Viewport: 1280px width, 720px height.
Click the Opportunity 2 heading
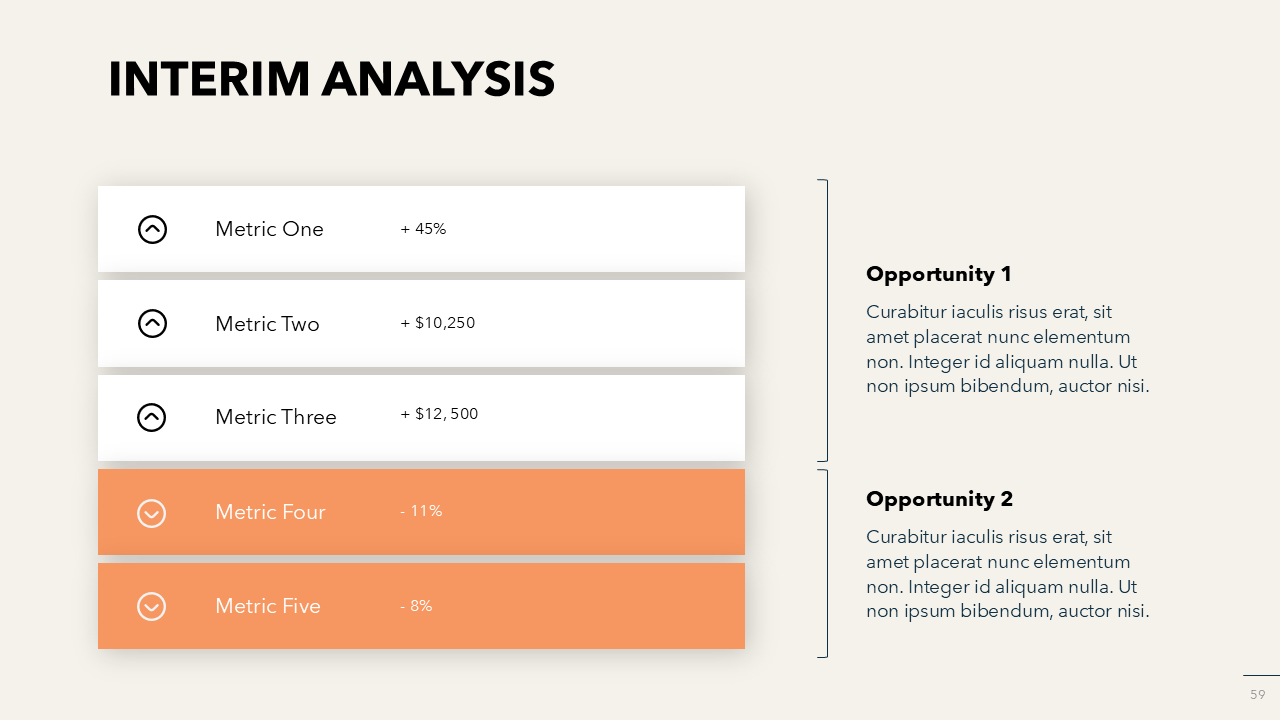[939, 499]
